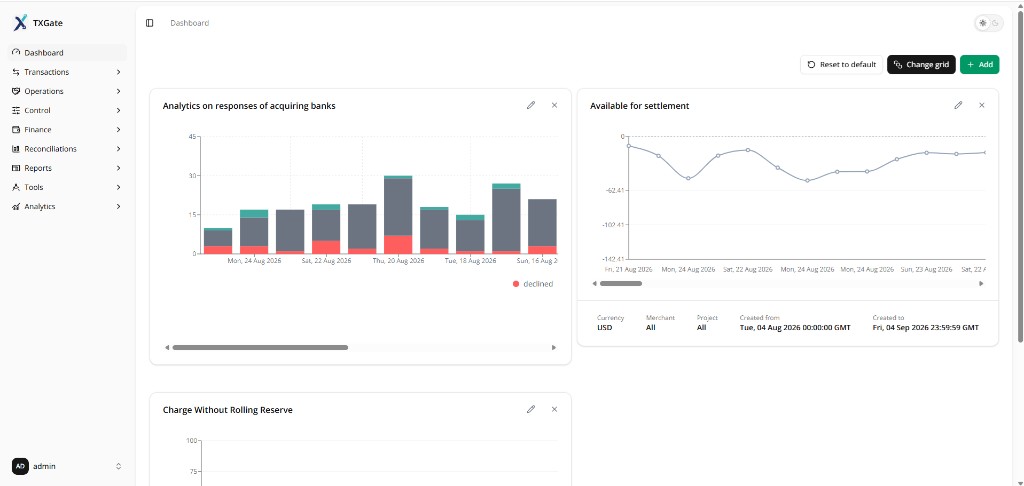Image resolution: width=1024 pixels, height=486 pixels.
Task: Click left arrow of acquiring banks scrollbar
Action: (x=167, y=348)
